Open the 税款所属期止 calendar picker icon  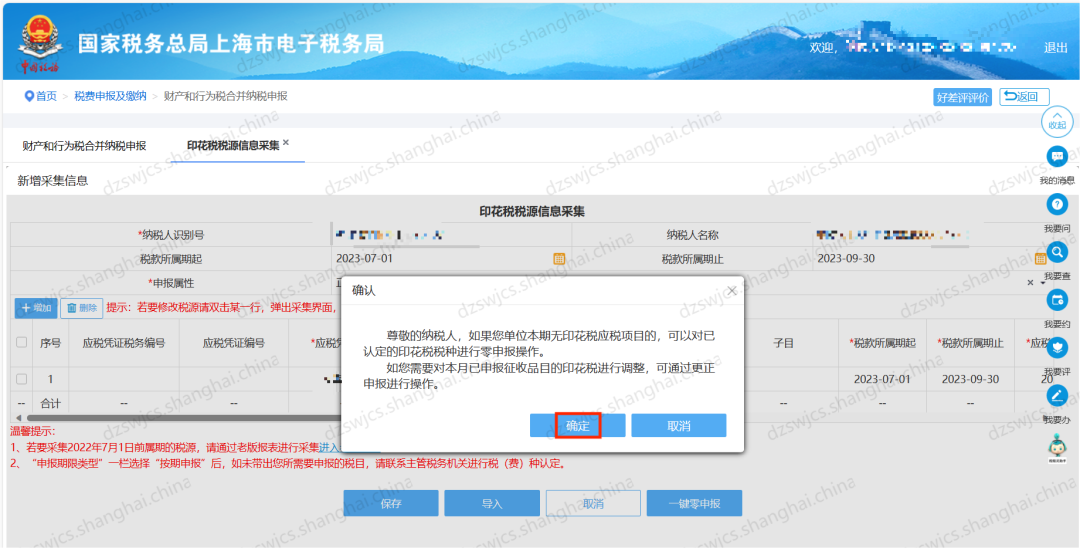(x=1040, y=259)
